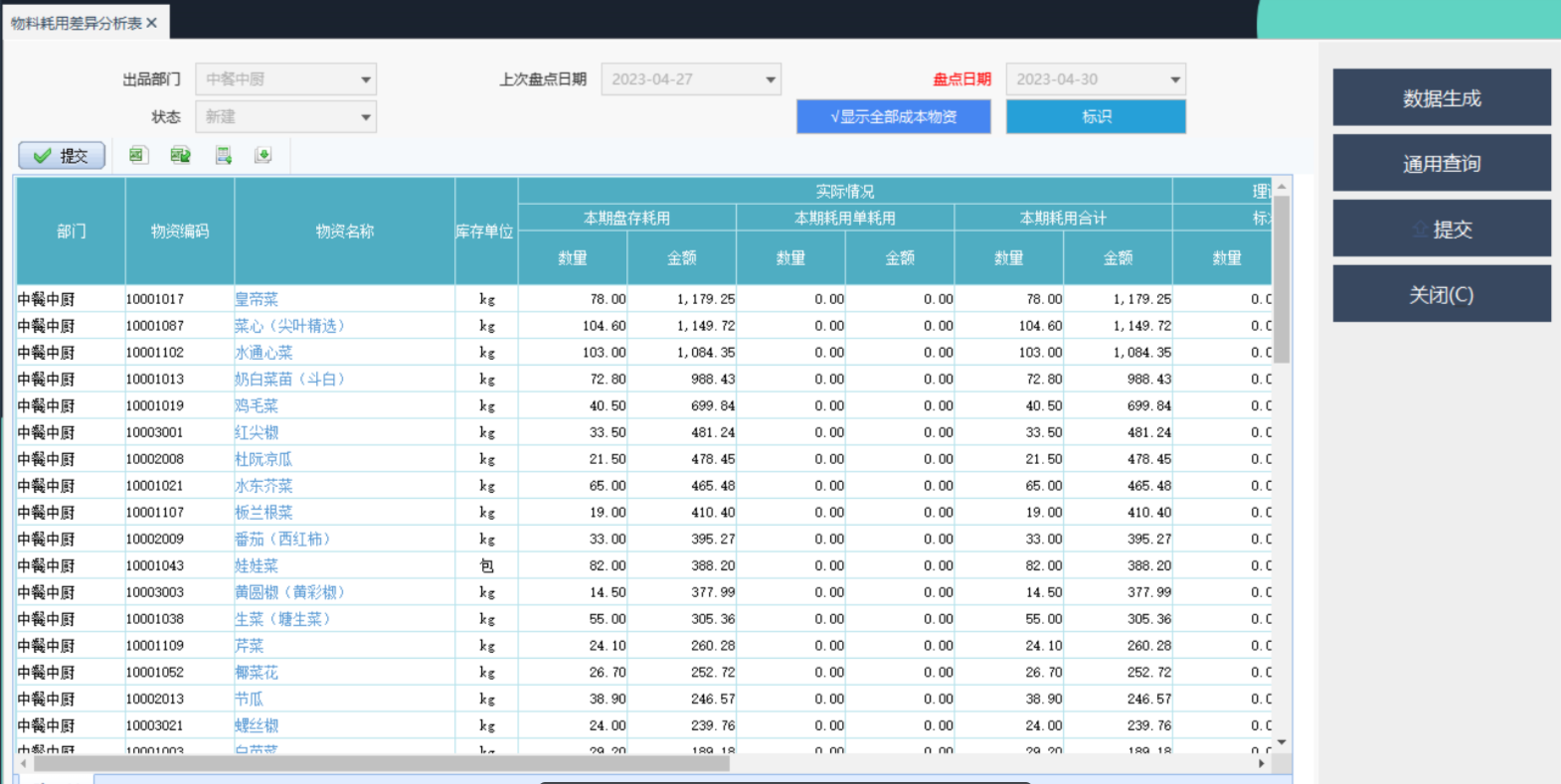
Task: Click the green checkmark 提交 toolbar button
Action: [62, 155]
